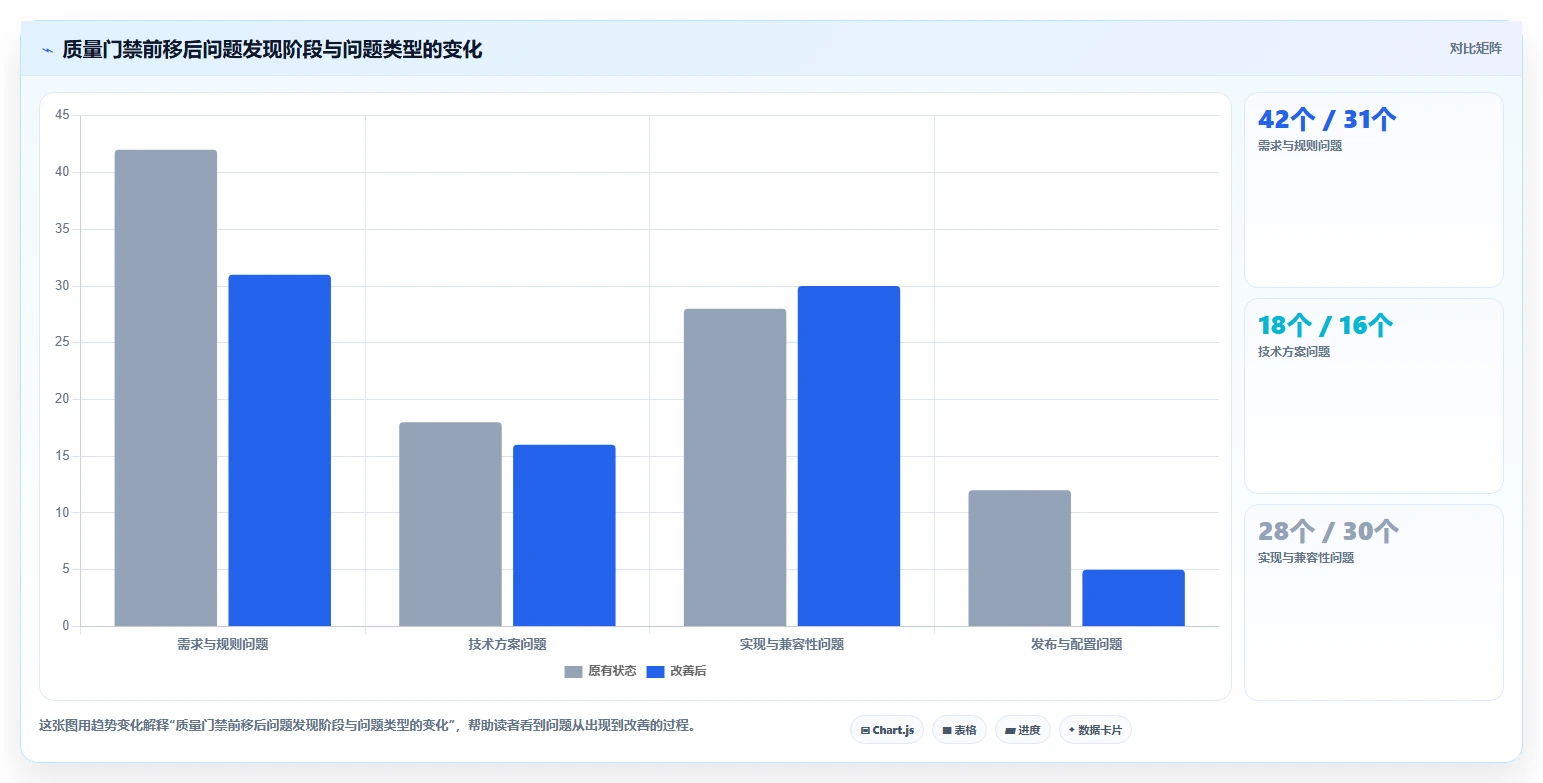The width and height of the screenshot is (1543, 783).
Task: Select the 进度 tag chip
Action: (1023, 730)
